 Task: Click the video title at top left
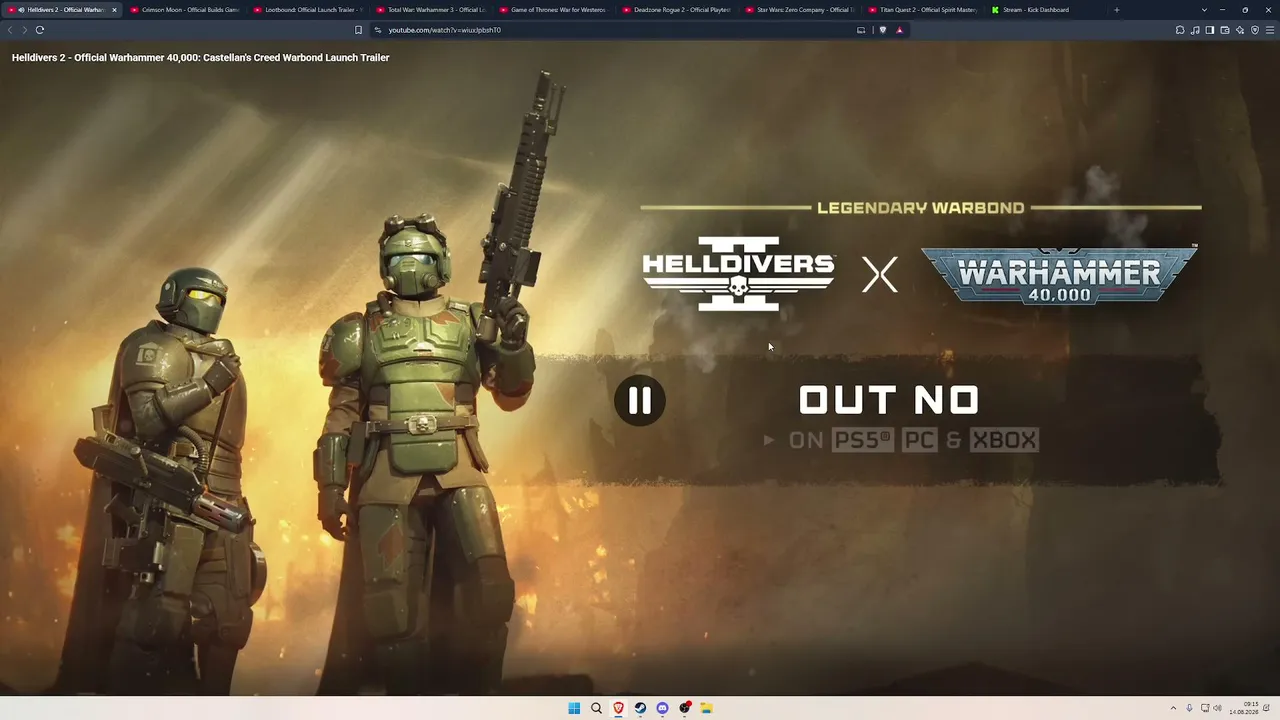pos(200,58)
